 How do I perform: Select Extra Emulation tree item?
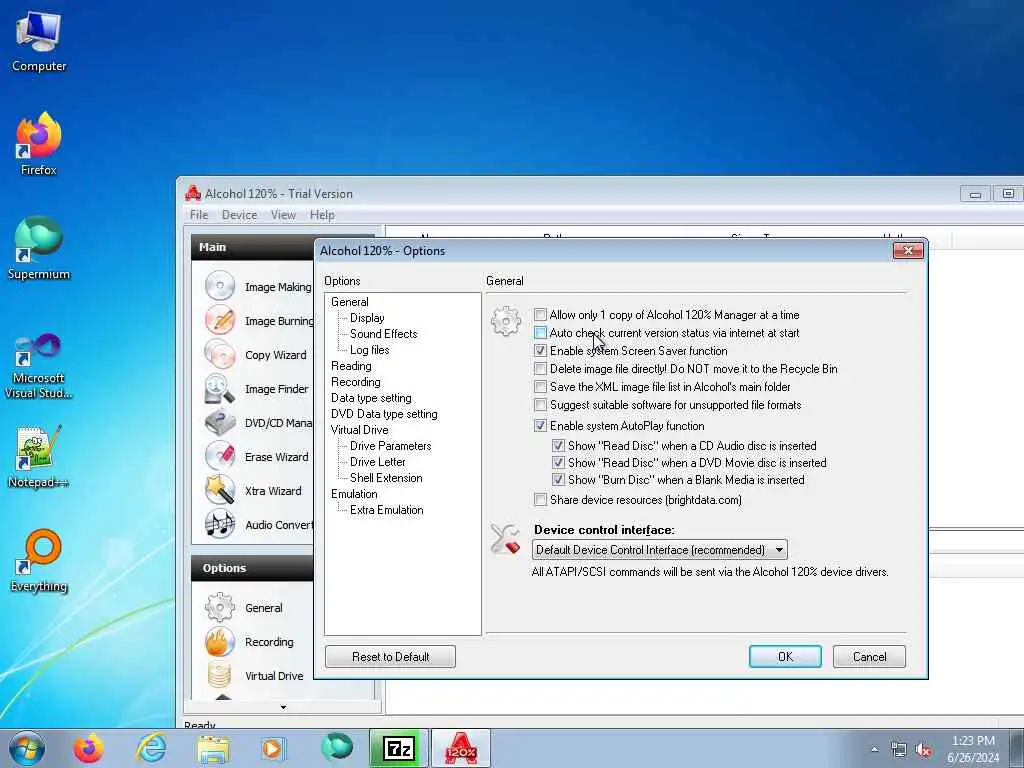(387, 510)
